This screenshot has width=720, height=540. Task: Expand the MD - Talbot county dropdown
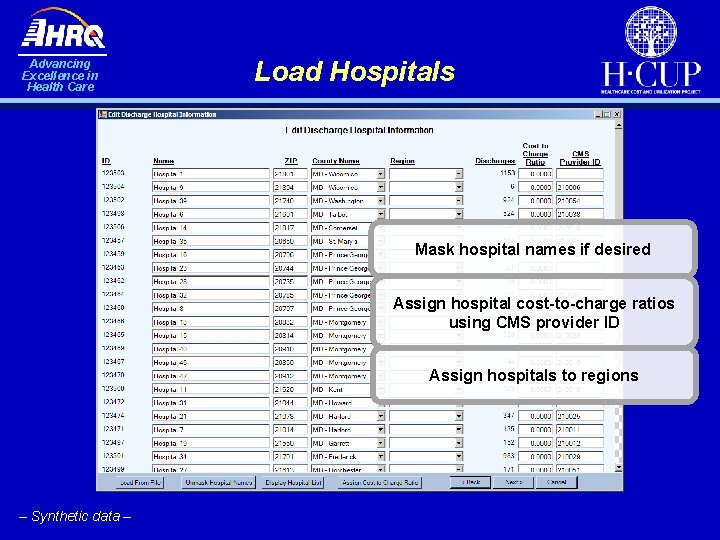pos(381,214)
